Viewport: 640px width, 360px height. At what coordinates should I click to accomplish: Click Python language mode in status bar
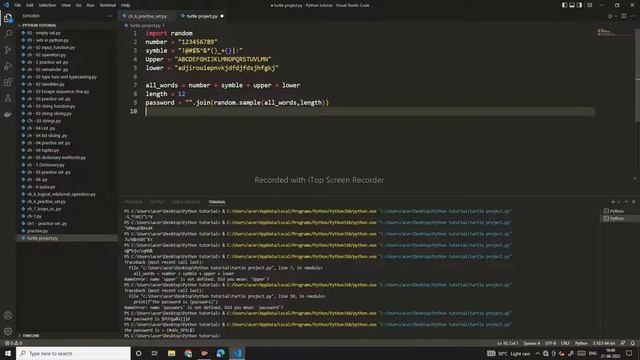(x=581, y=343)
